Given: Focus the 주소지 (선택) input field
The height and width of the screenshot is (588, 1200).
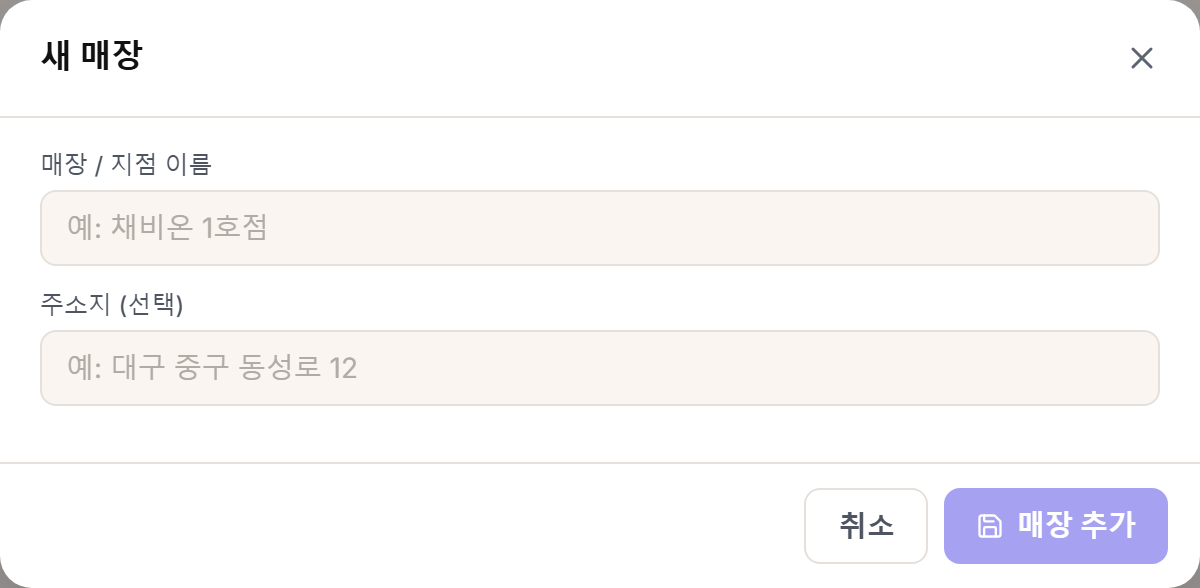Looking at the screenshot, I should click(x=600, y=368).
